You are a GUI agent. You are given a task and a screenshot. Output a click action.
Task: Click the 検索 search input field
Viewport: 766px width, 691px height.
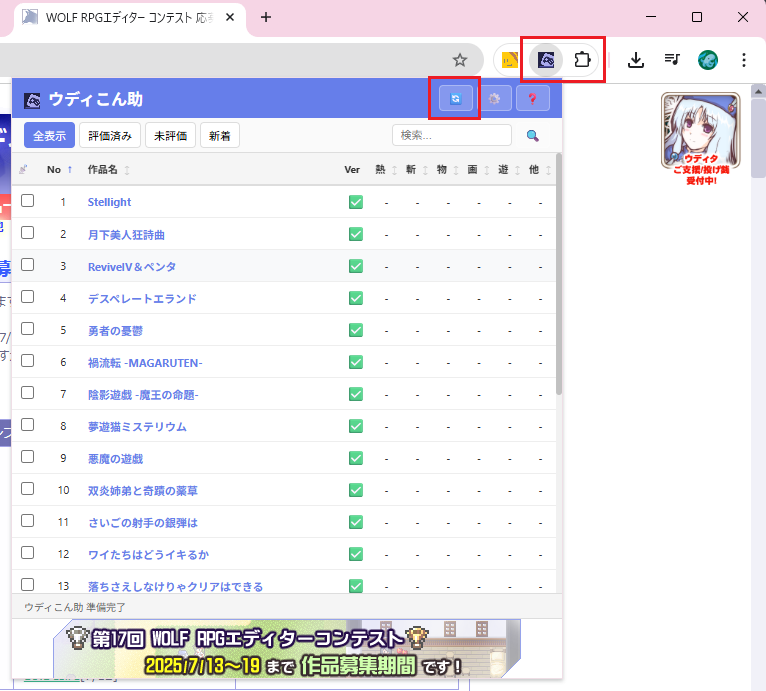coord(452,135)
